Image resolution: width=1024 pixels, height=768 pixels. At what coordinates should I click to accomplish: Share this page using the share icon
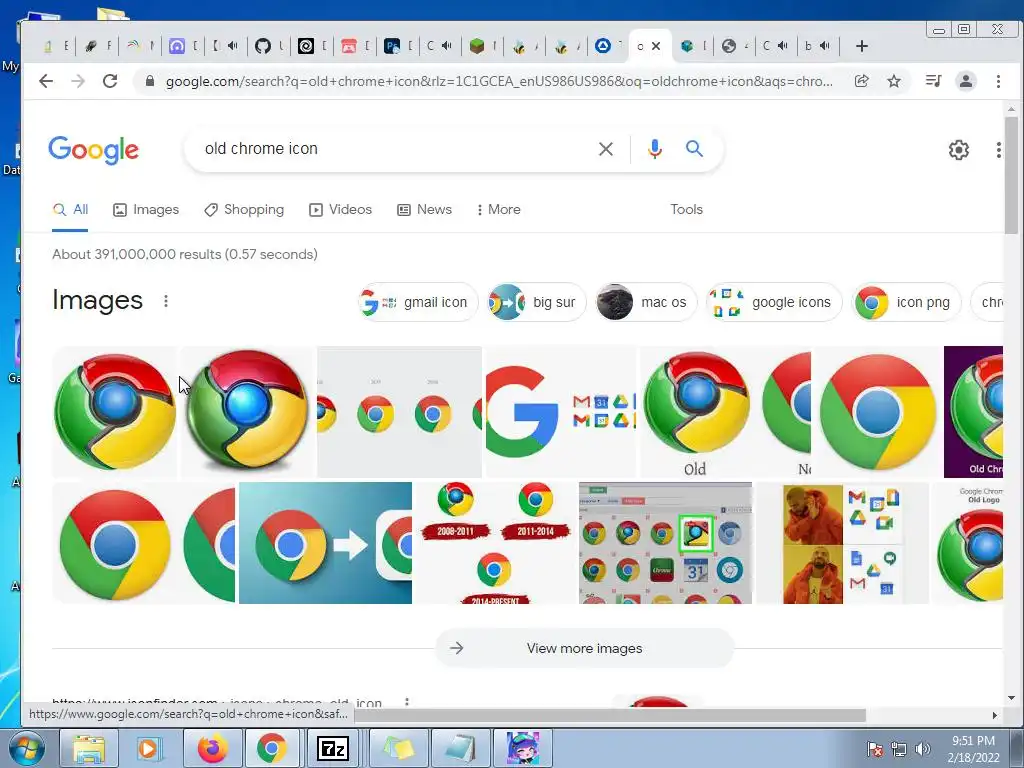[861, 81]
